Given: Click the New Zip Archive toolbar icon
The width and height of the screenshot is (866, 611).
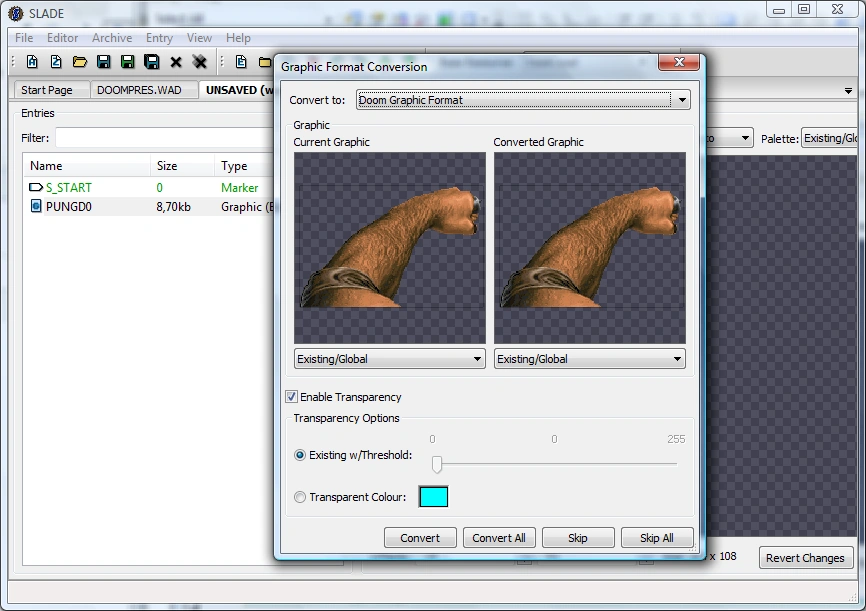Looking at the screenshot, I should [56, 62].
